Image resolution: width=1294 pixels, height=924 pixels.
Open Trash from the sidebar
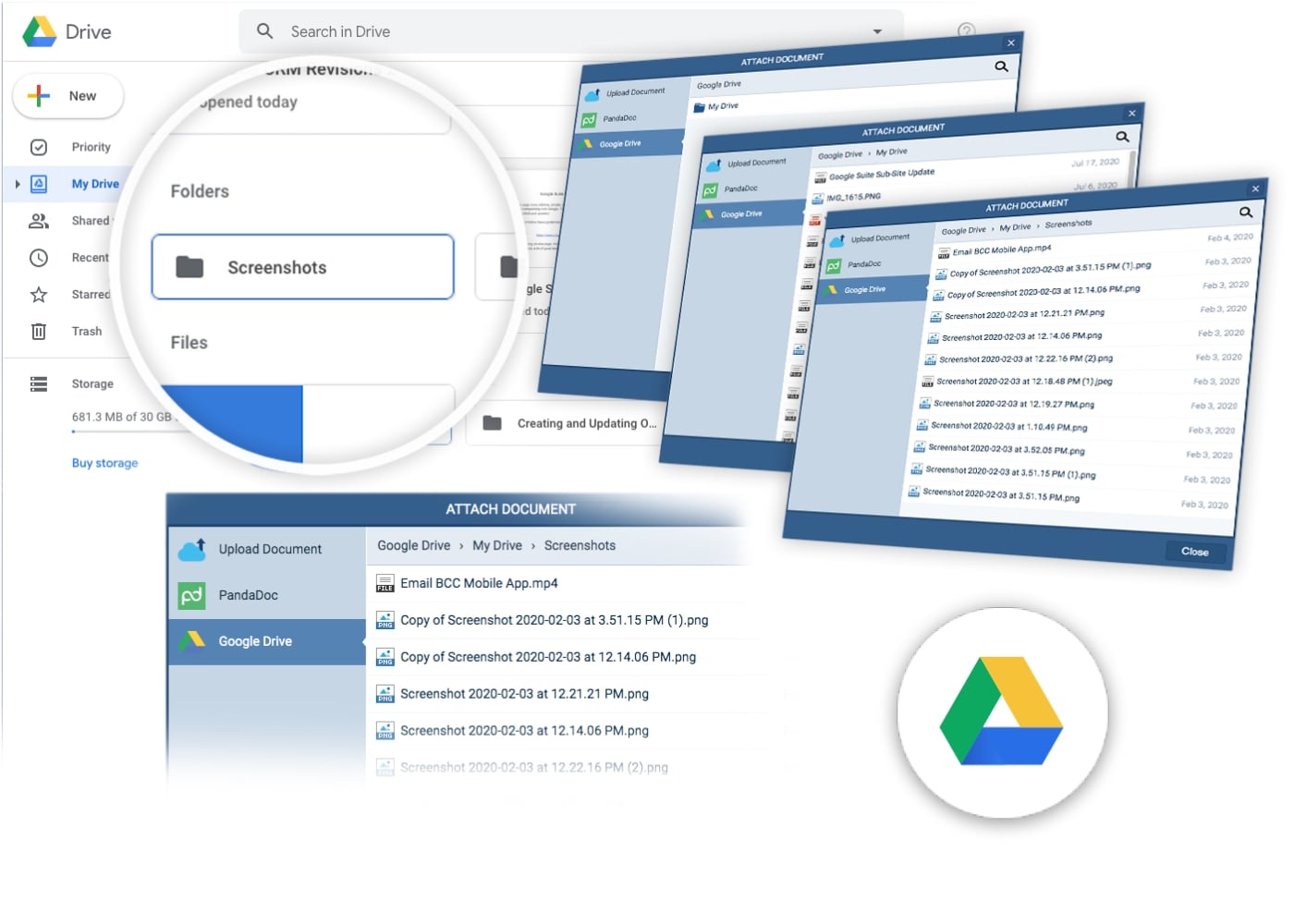coord(38,331)
